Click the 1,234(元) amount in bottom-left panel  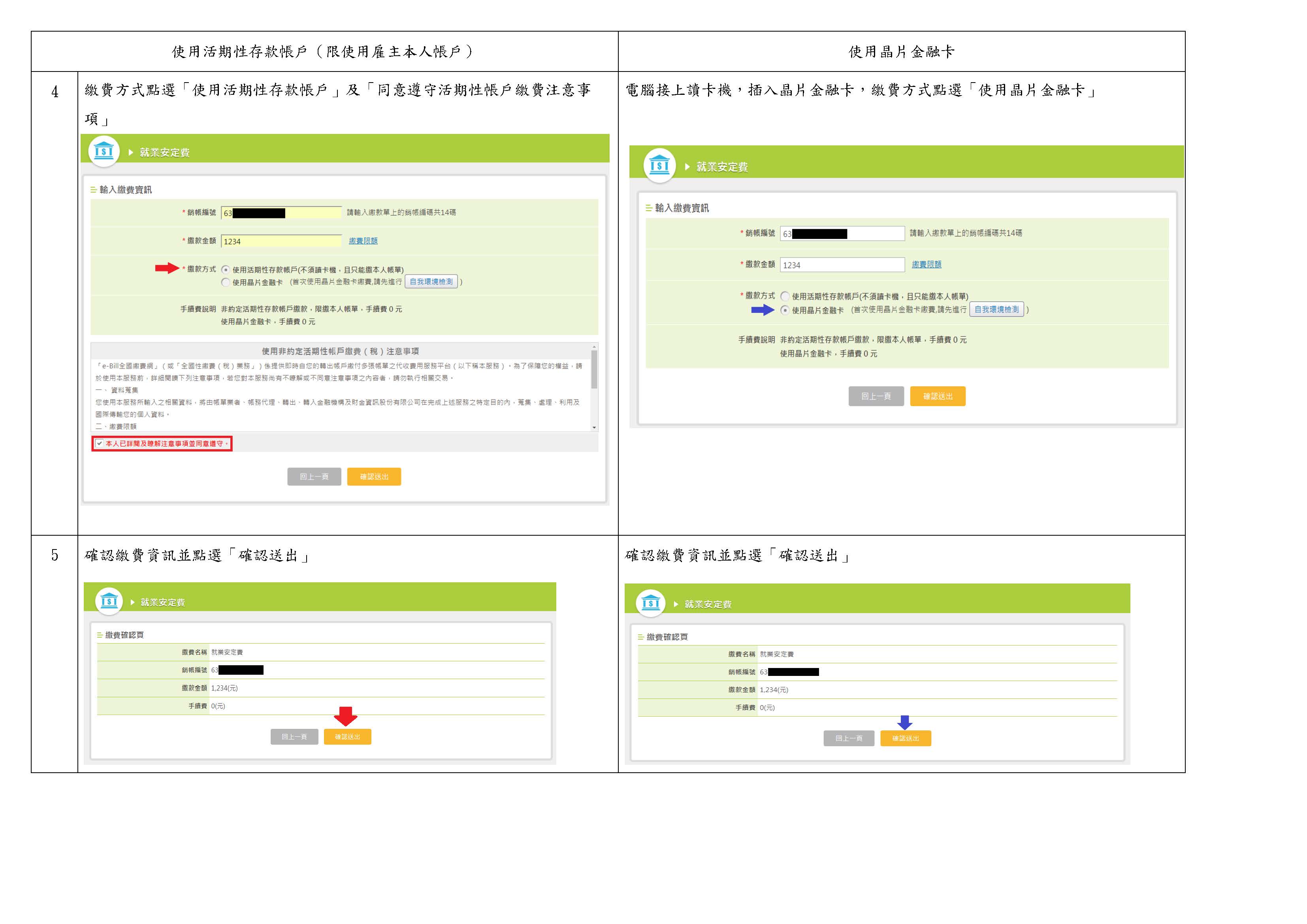click(x=224, y=688)
